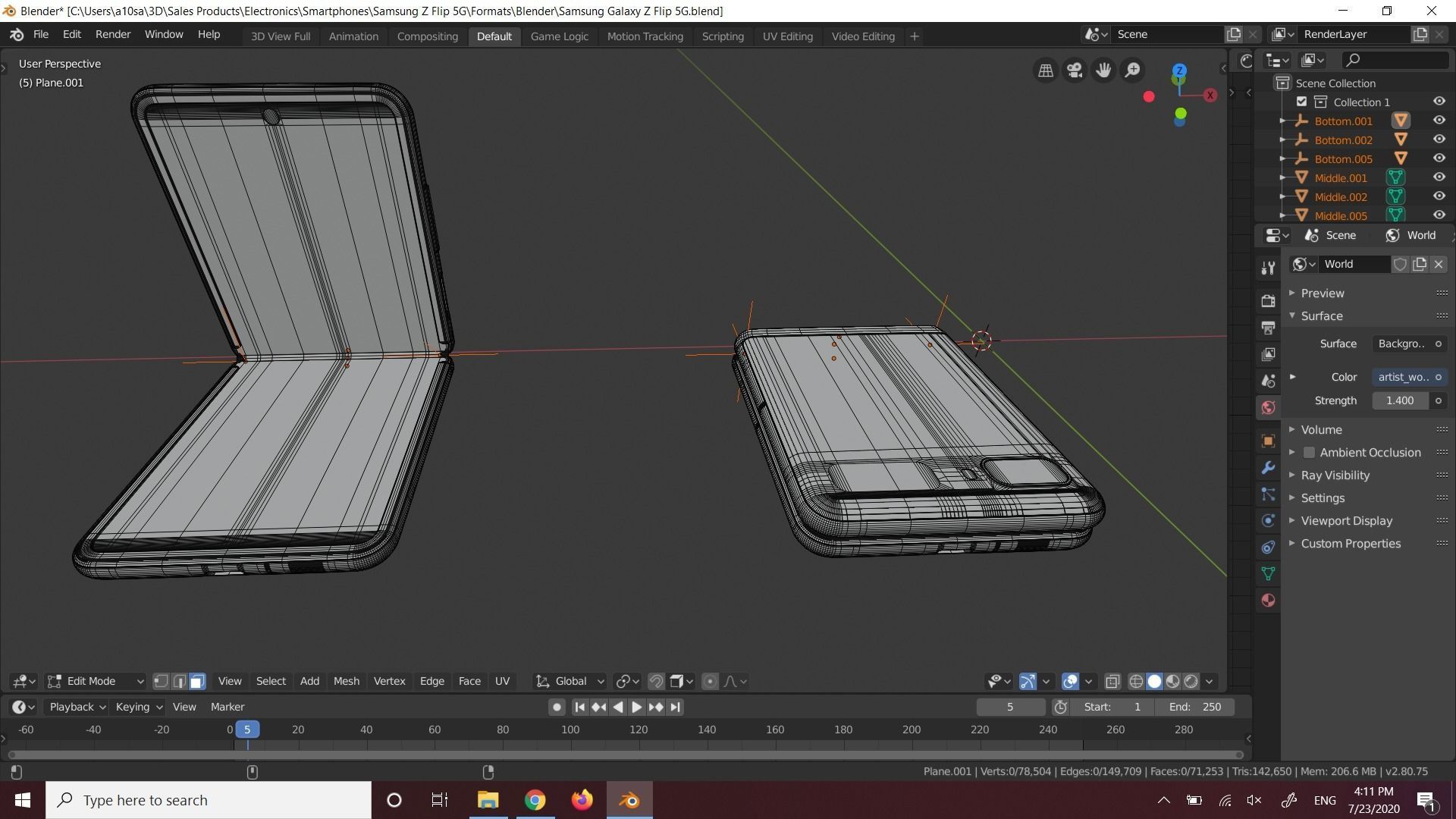Viewport: 1456px width, 819px height.
Task: Expand the Bottom.001 tree row
Action: coord(1282,121)
